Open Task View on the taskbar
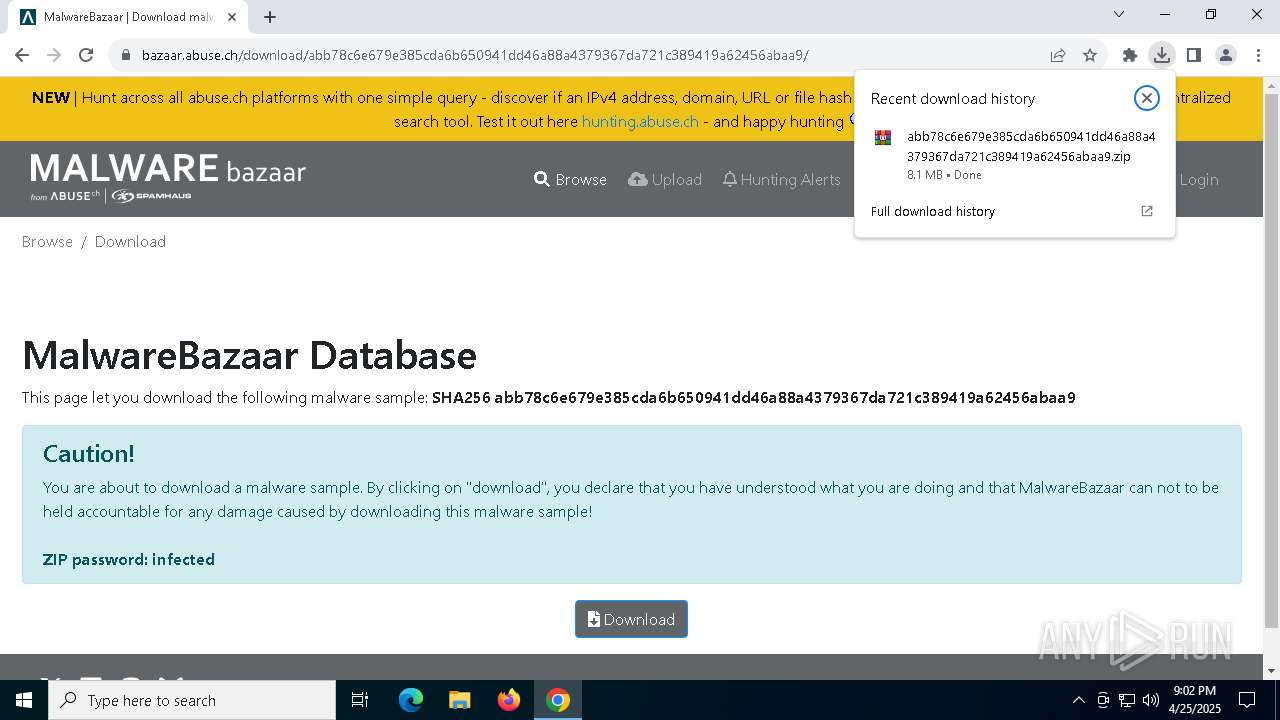Viewport: 1280px width, 720px height. [x=360, y=700]
